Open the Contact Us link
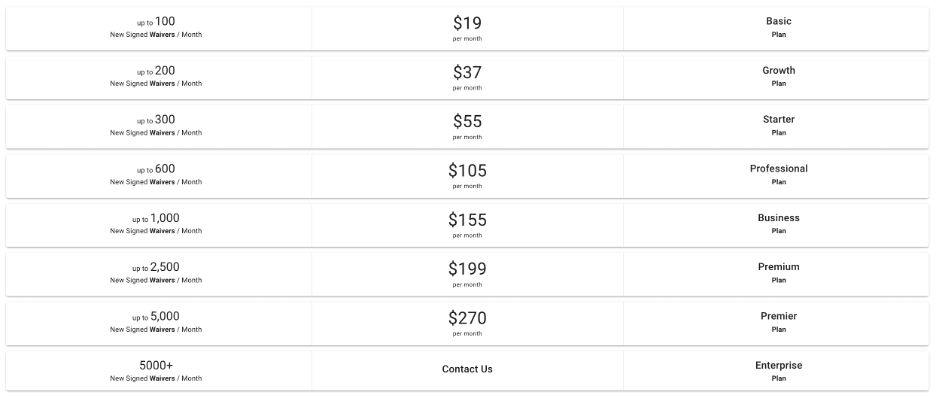 (x=467, y=369)
